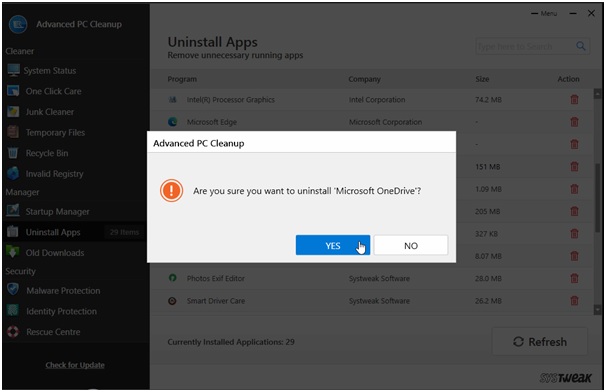Go to Malware Protection
This screenshot has width=606, height=392.
pos(63,291)
